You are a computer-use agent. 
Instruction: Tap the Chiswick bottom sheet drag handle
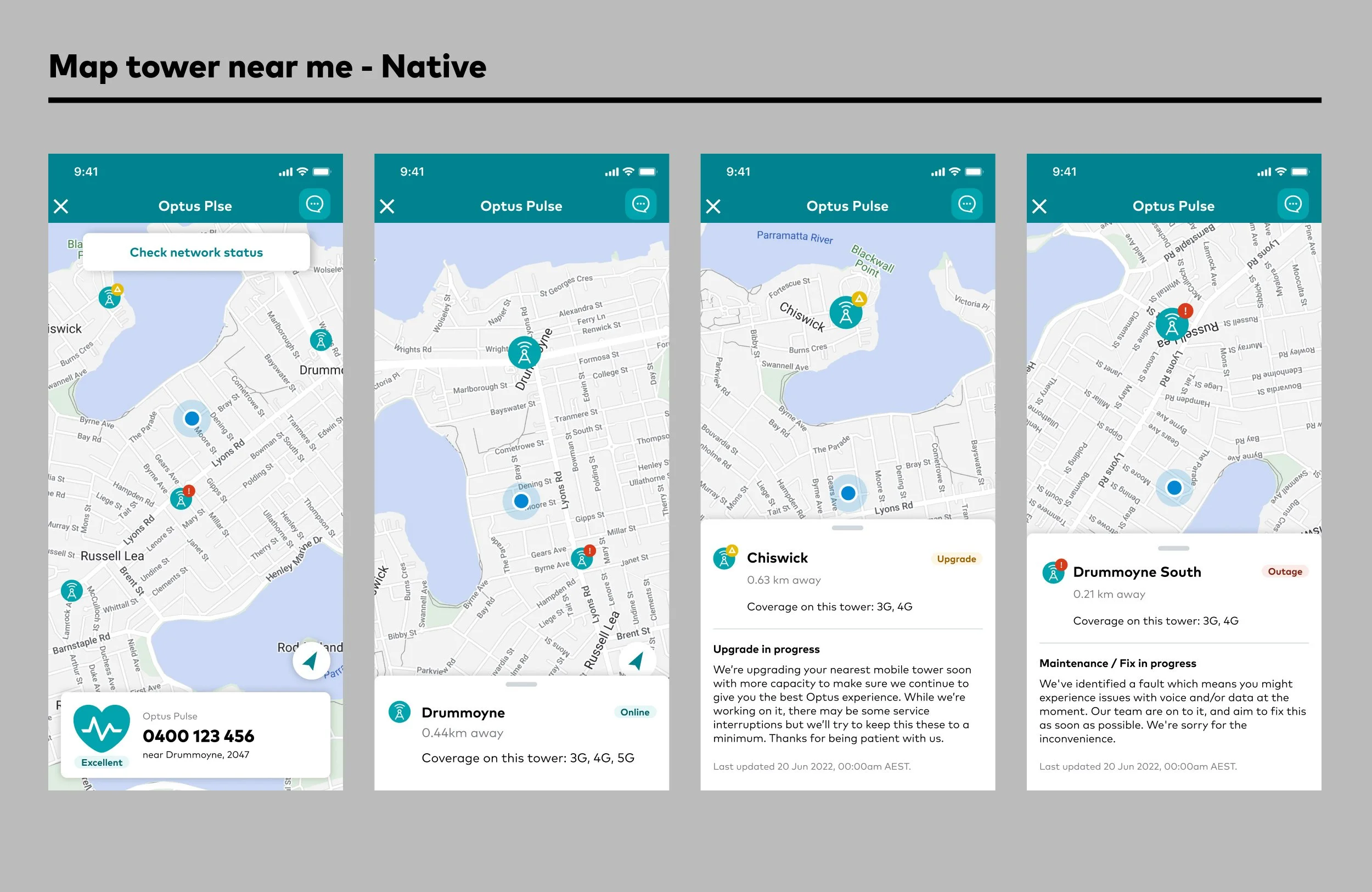pos(847,528)
